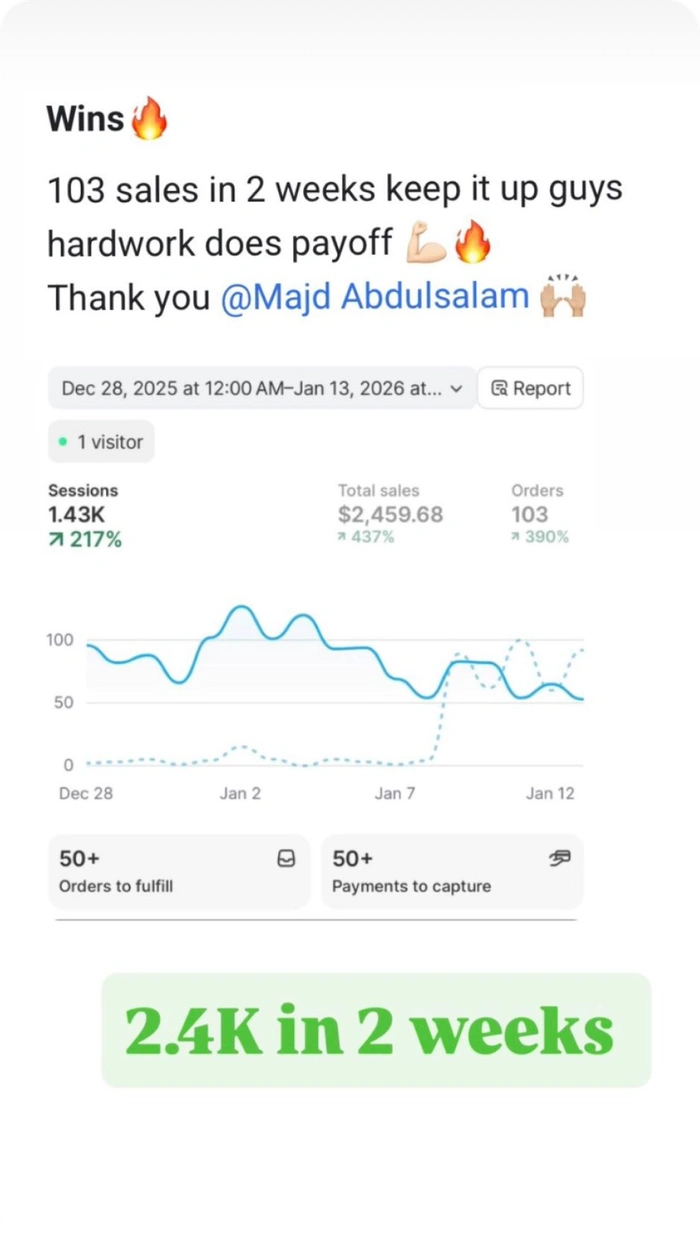The width and height of the screenshot is (700, 1244).
Task: Click the inbox icon on Orders to fulfill
Action: [x=286, y=859]
